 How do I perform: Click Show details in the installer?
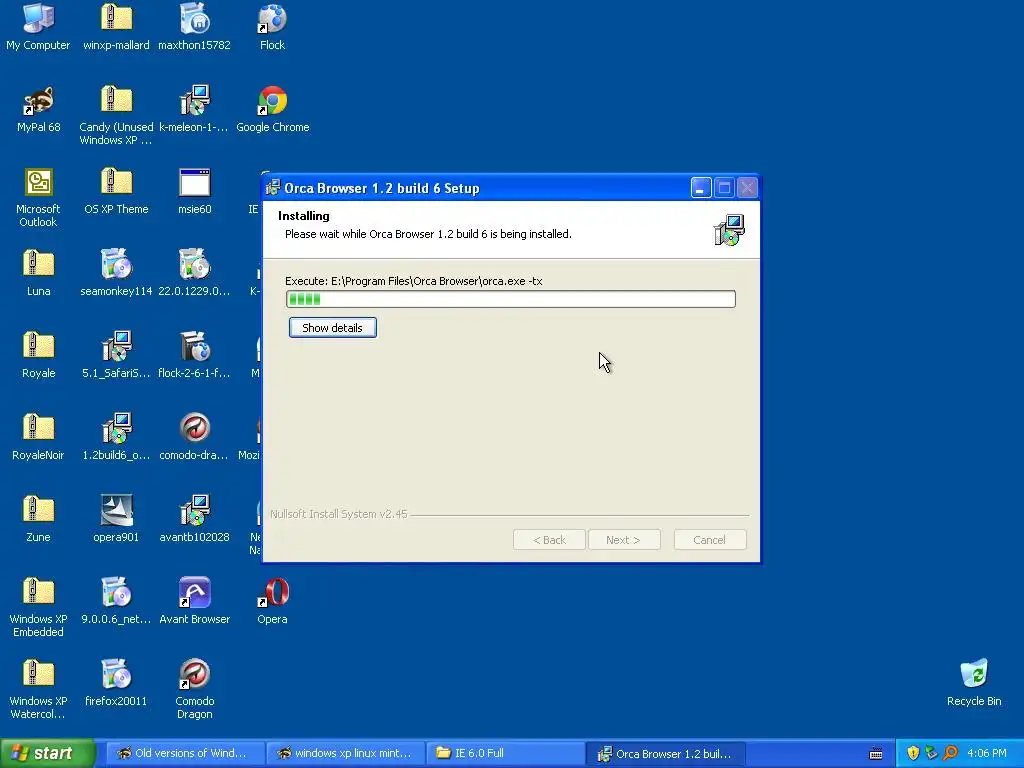pyautogui.click(x=332, y=328)
